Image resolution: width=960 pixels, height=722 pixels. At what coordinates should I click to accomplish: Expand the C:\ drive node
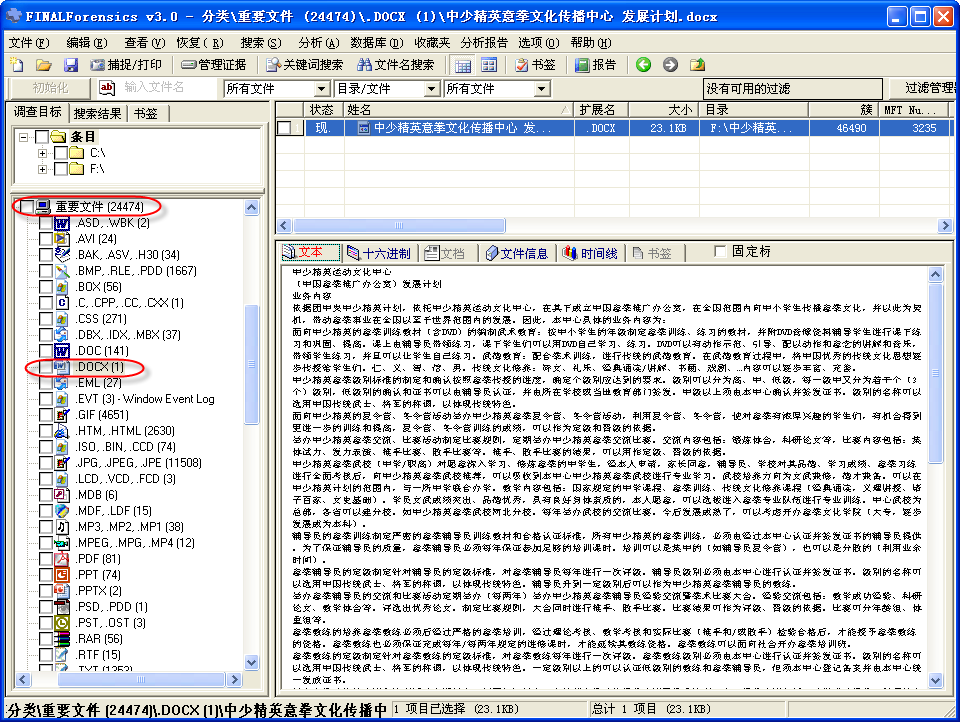(x=42, y=153)
